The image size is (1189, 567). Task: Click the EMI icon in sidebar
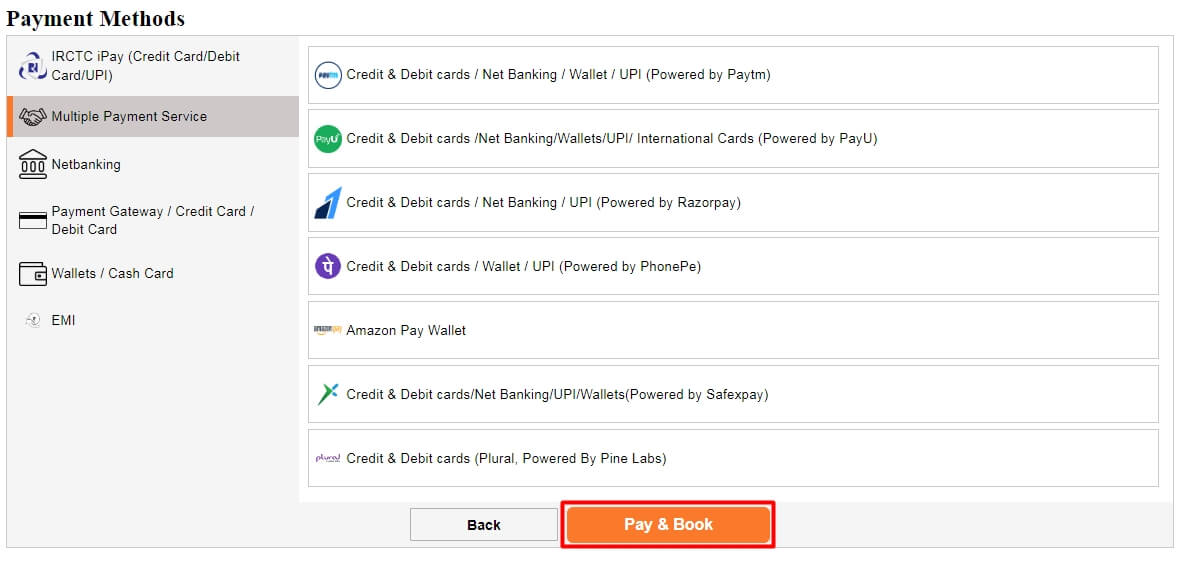coord(33,321)
